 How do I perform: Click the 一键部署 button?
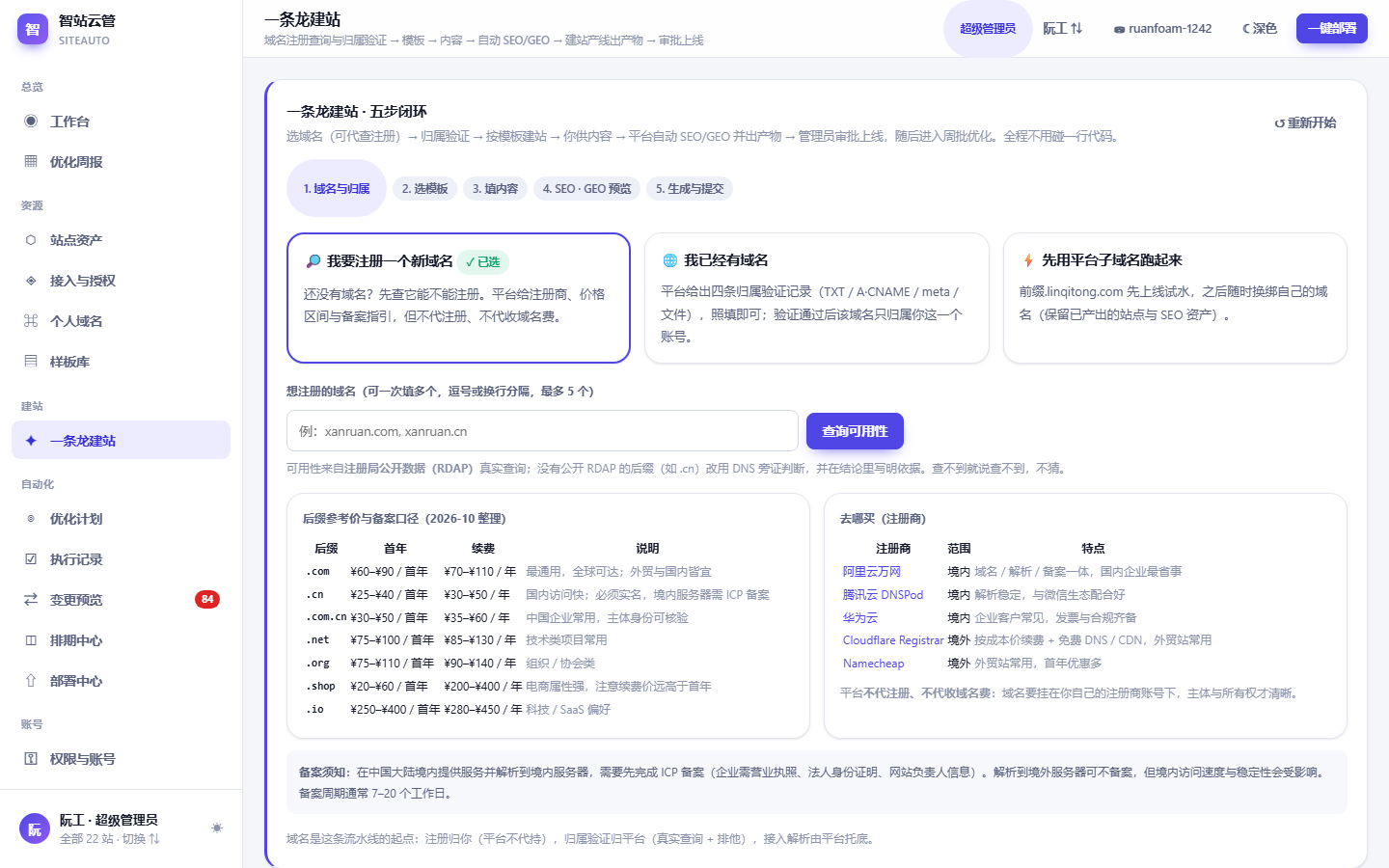(1332, 29)
